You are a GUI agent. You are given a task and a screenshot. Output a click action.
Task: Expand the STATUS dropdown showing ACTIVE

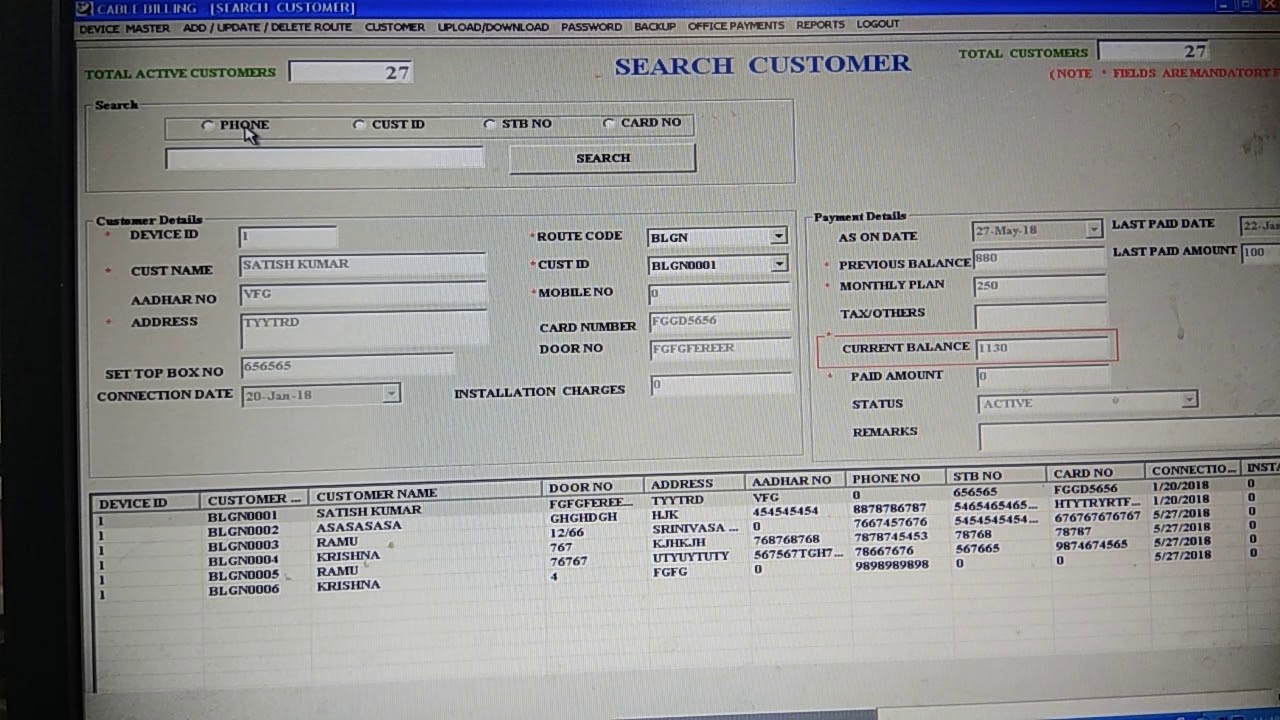(x=1188, y=400)
